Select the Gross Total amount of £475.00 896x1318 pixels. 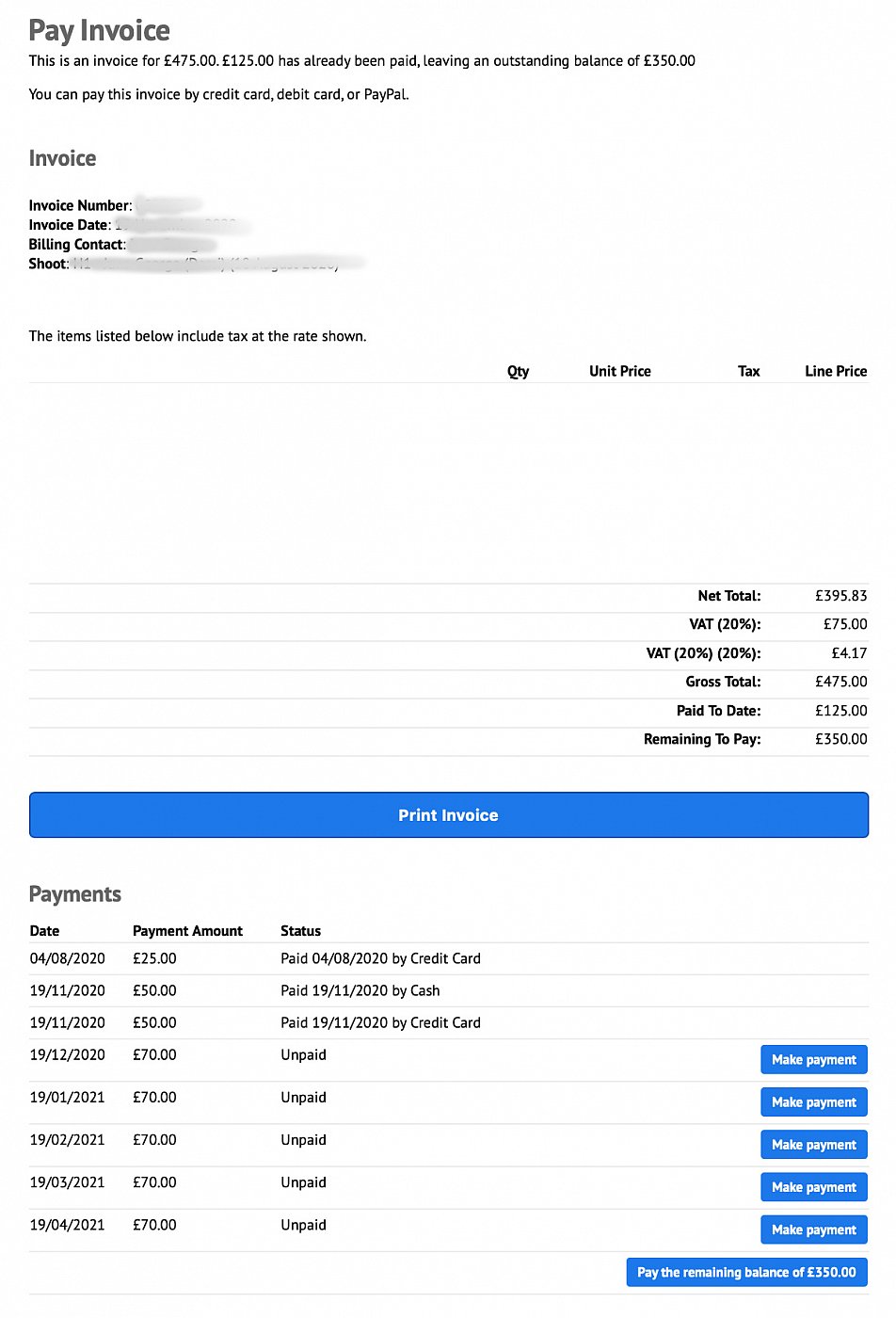tap(842, 682)
